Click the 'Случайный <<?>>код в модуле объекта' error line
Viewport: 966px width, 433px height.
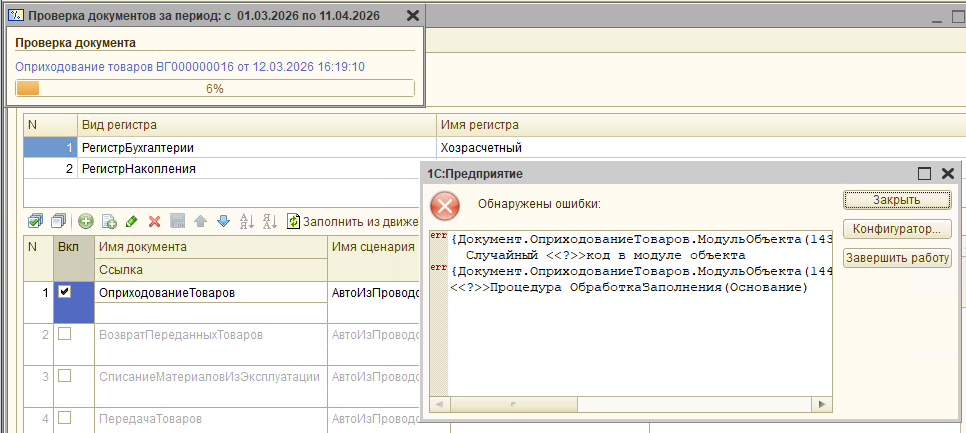tap(606, 254)
